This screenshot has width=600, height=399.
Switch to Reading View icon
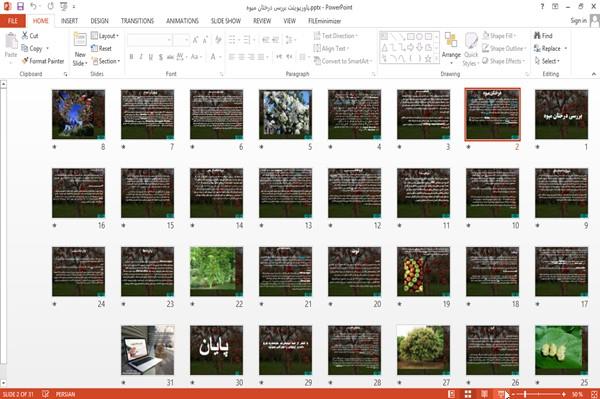coord(484,394)
